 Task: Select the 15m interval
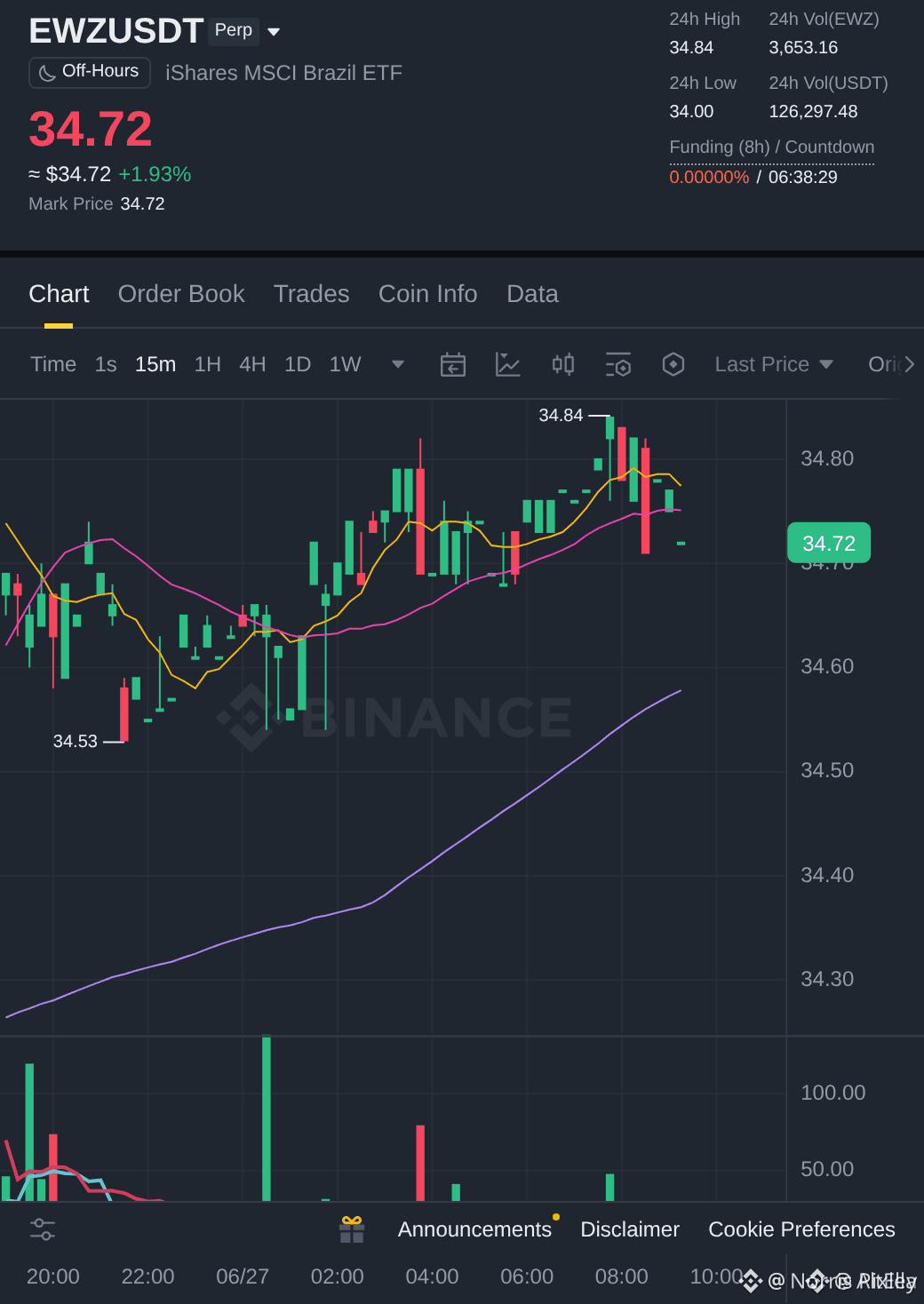click(x=155, y=364)
